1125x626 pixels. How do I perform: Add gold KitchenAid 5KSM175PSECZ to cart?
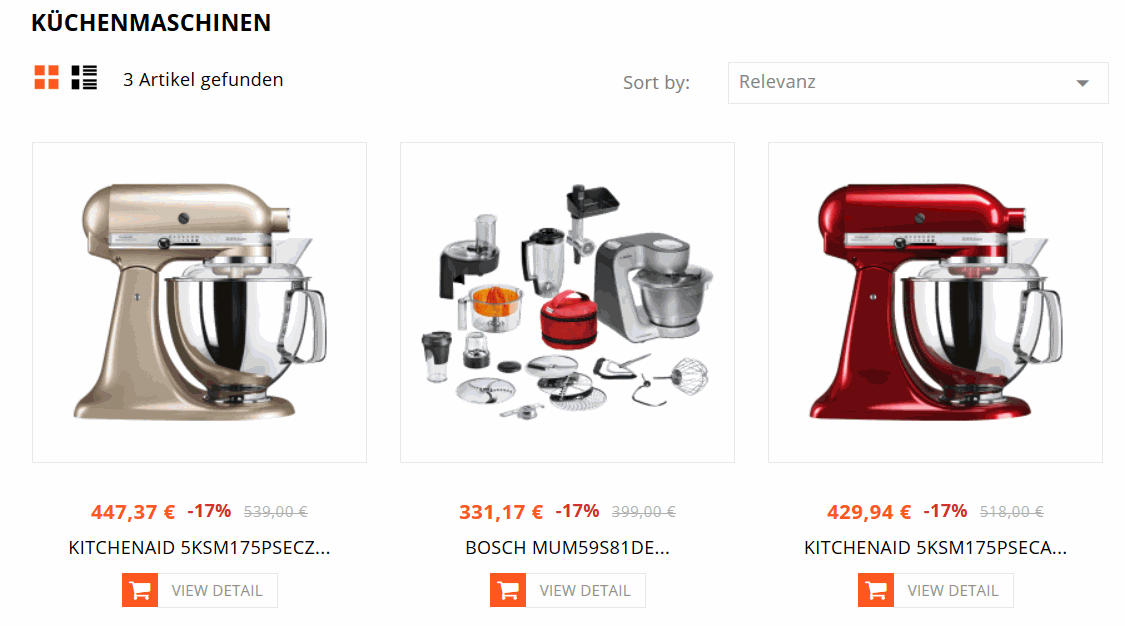click(x=140, y=590)
